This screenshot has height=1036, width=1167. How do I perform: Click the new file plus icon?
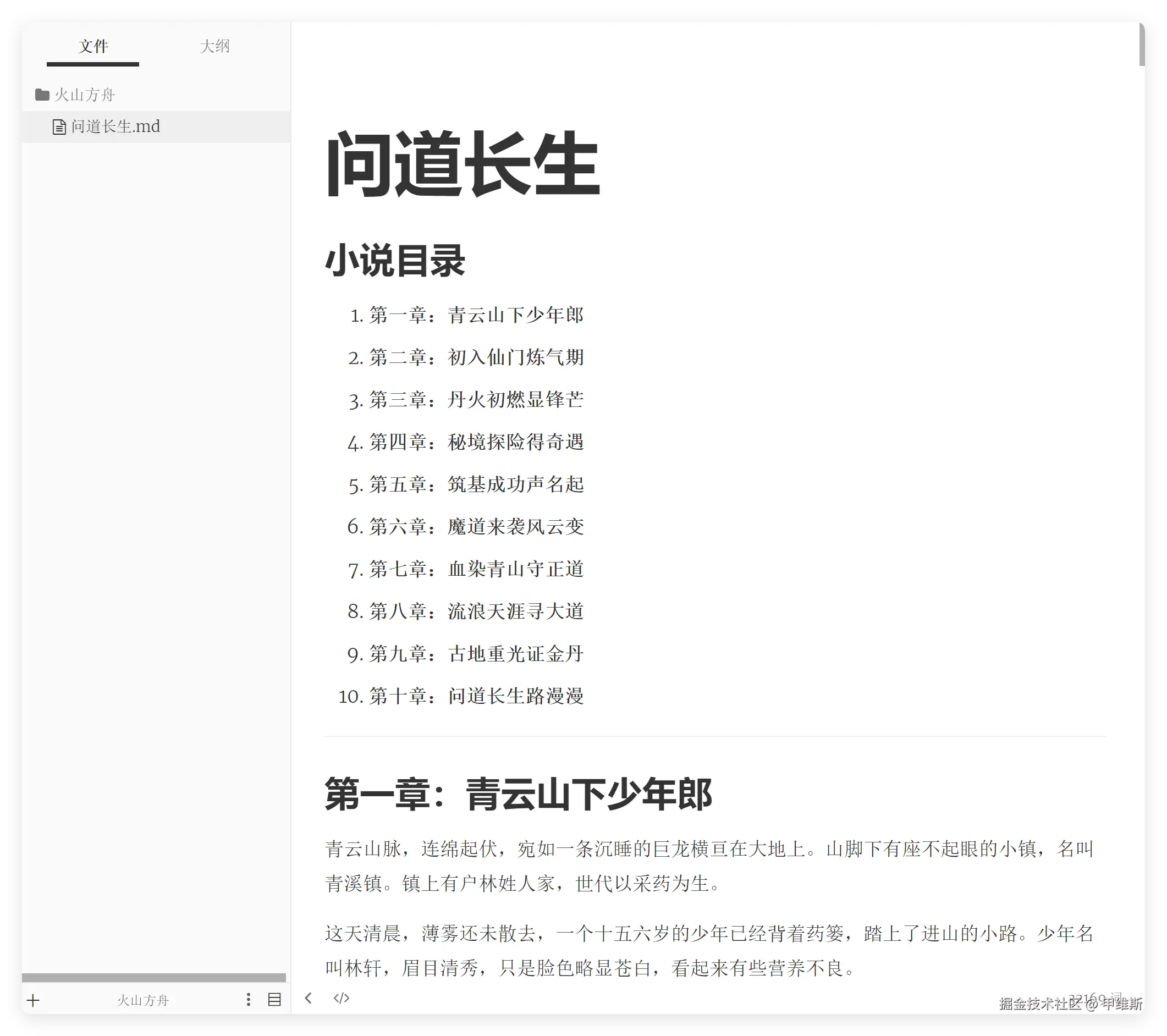coord(33,1000)
